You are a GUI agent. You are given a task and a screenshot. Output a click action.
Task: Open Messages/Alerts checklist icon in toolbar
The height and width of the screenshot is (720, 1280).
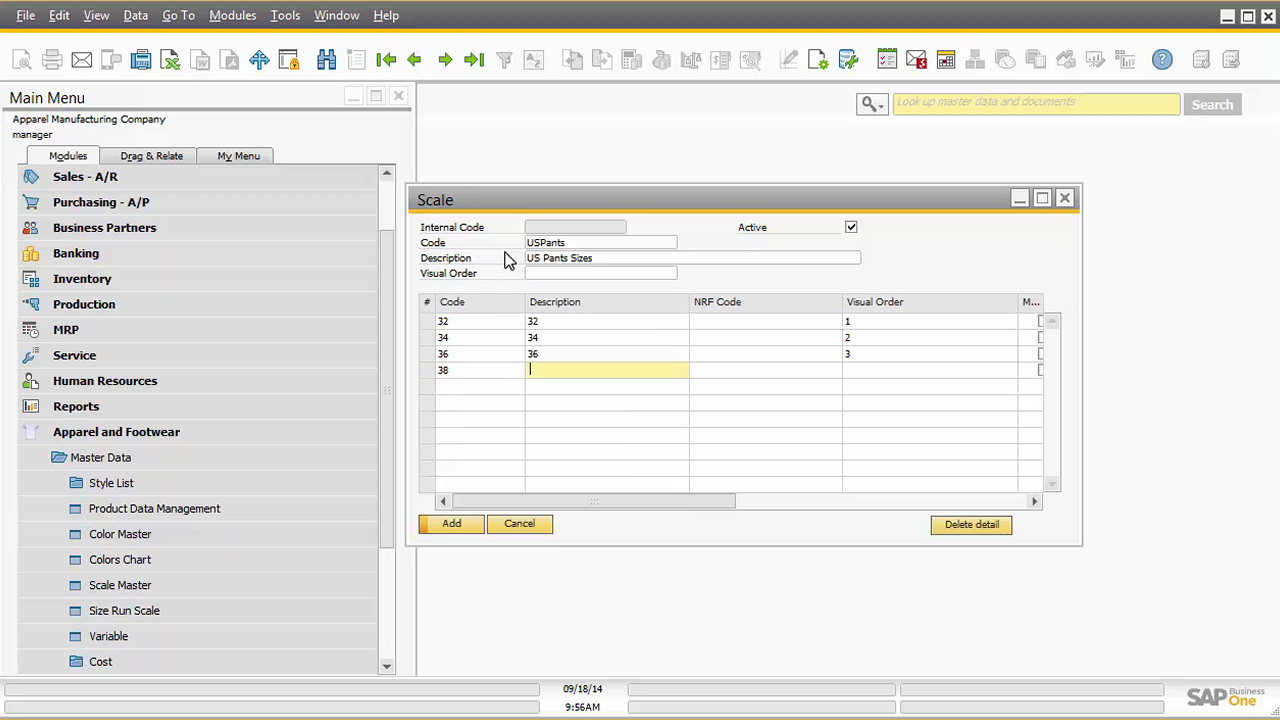pyautogui.click(x=887, y=60)
